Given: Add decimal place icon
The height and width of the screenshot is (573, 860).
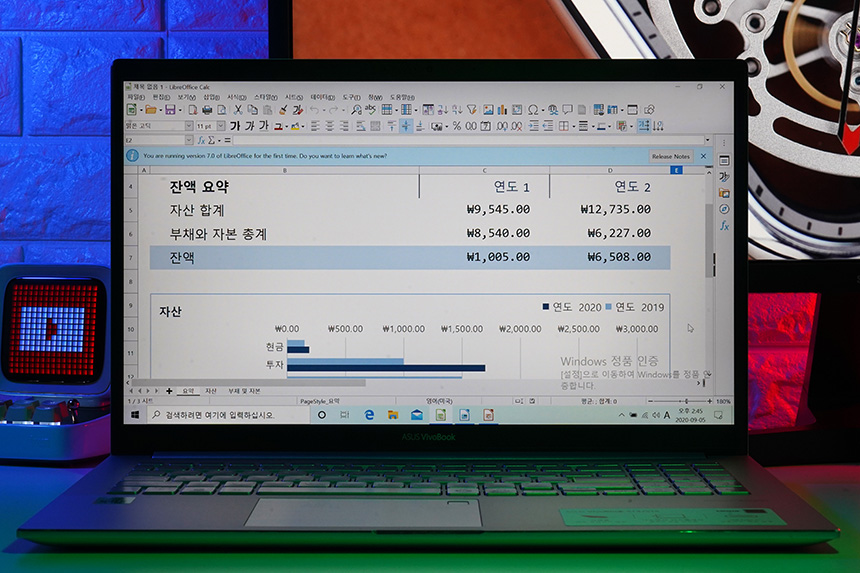Looking at the screenshot, I should [502, 126].
